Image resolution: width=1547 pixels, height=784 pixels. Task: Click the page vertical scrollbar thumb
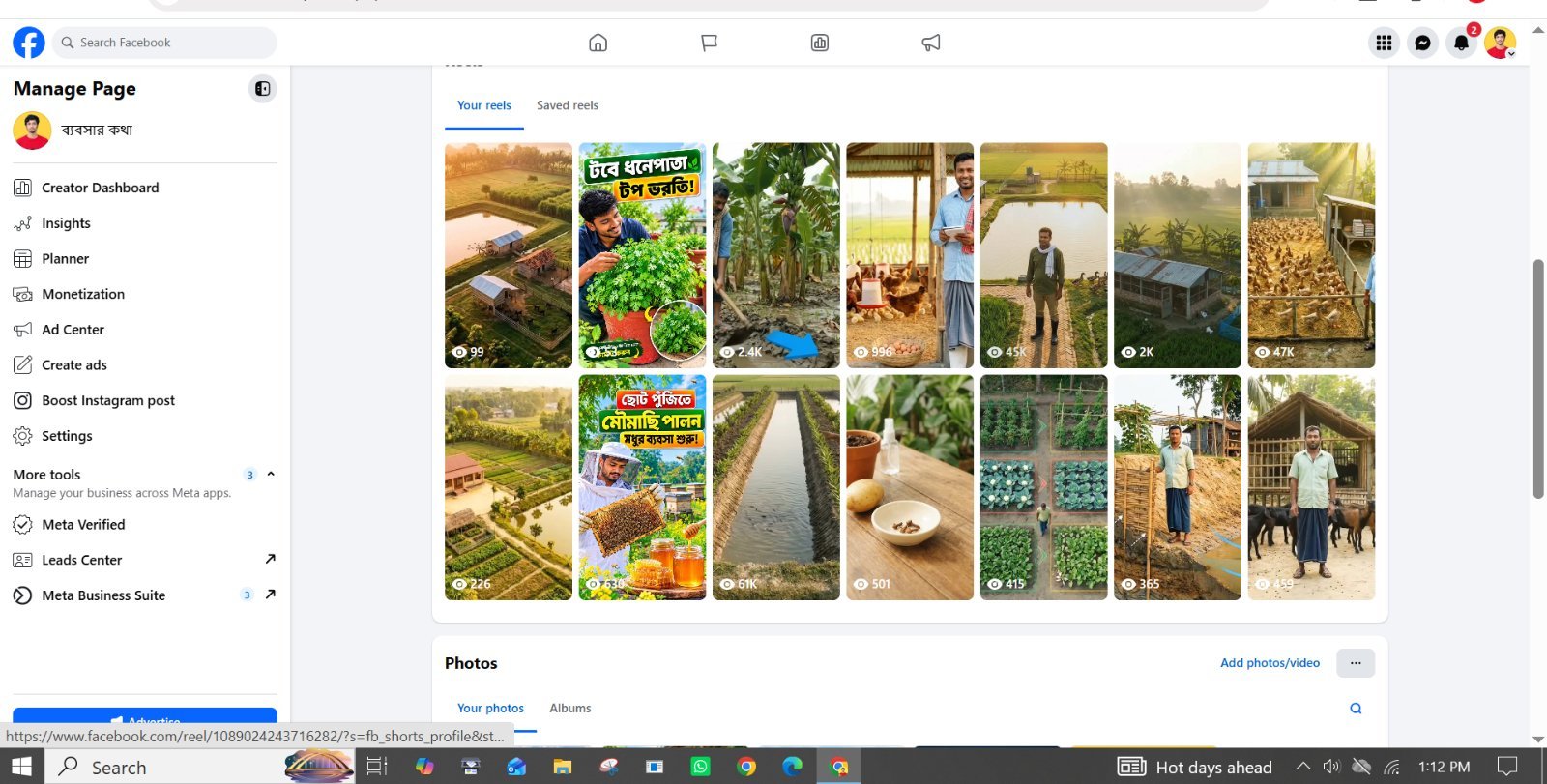(x=1538, y=379)
